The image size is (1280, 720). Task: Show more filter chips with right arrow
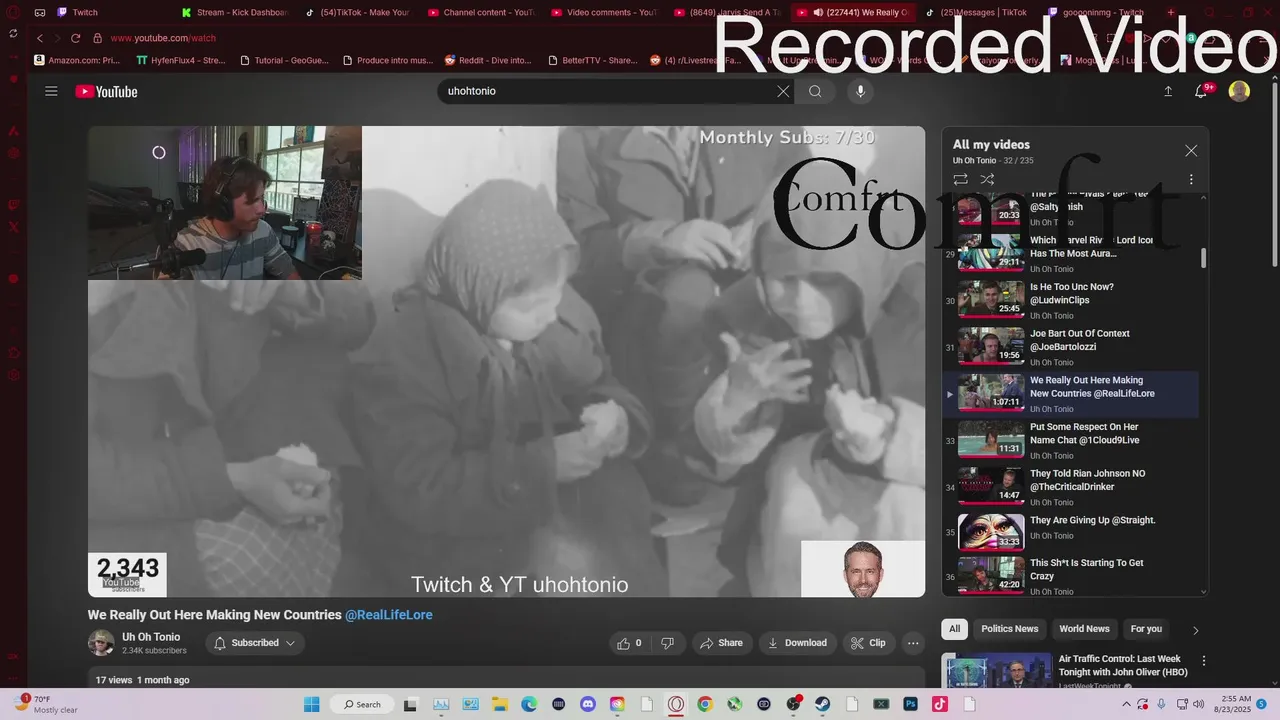[1195, 630]
